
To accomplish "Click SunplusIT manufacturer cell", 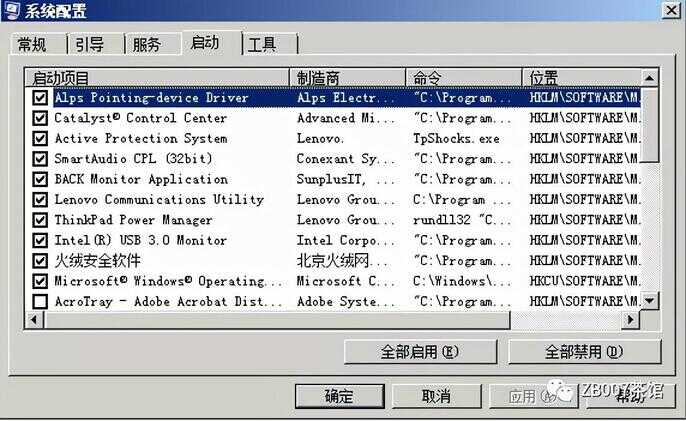I will coord(345,179).
